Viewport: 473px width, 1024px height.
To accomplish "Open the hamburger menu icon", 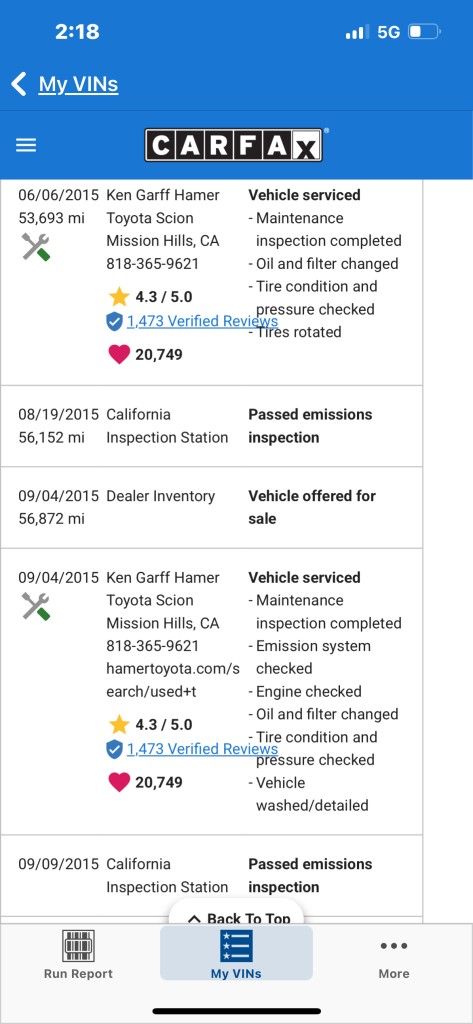I will click(x=25, y=145).
